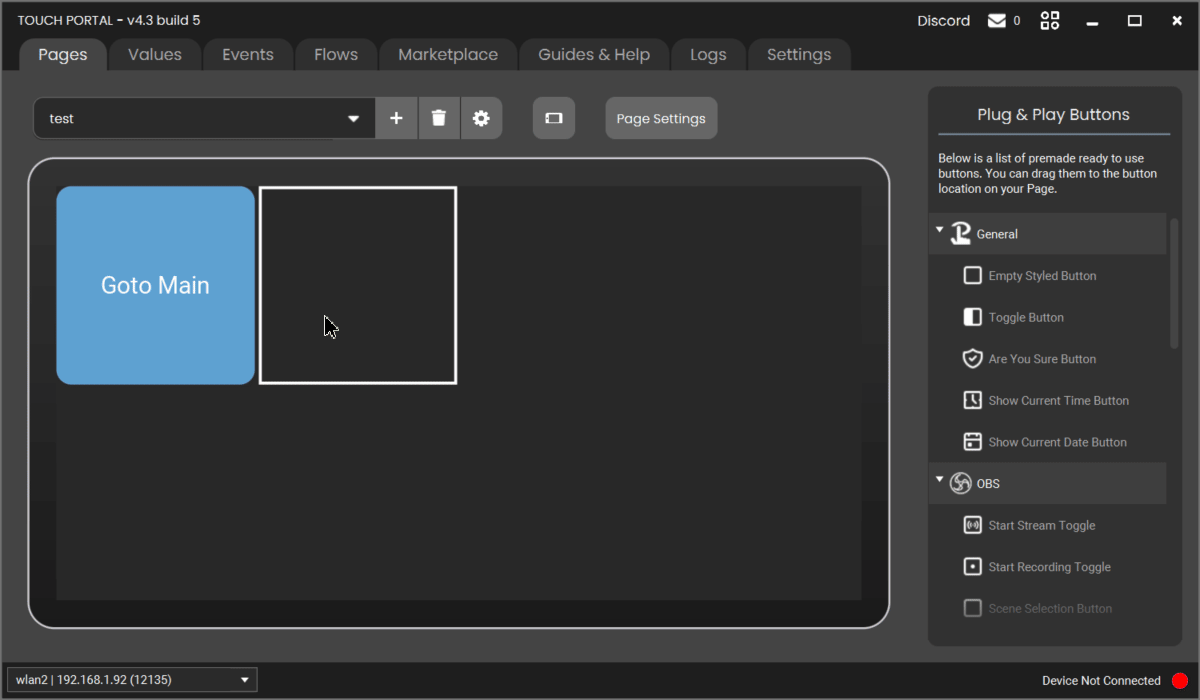
Task: Open the Events tab
Action: point(248,55)
